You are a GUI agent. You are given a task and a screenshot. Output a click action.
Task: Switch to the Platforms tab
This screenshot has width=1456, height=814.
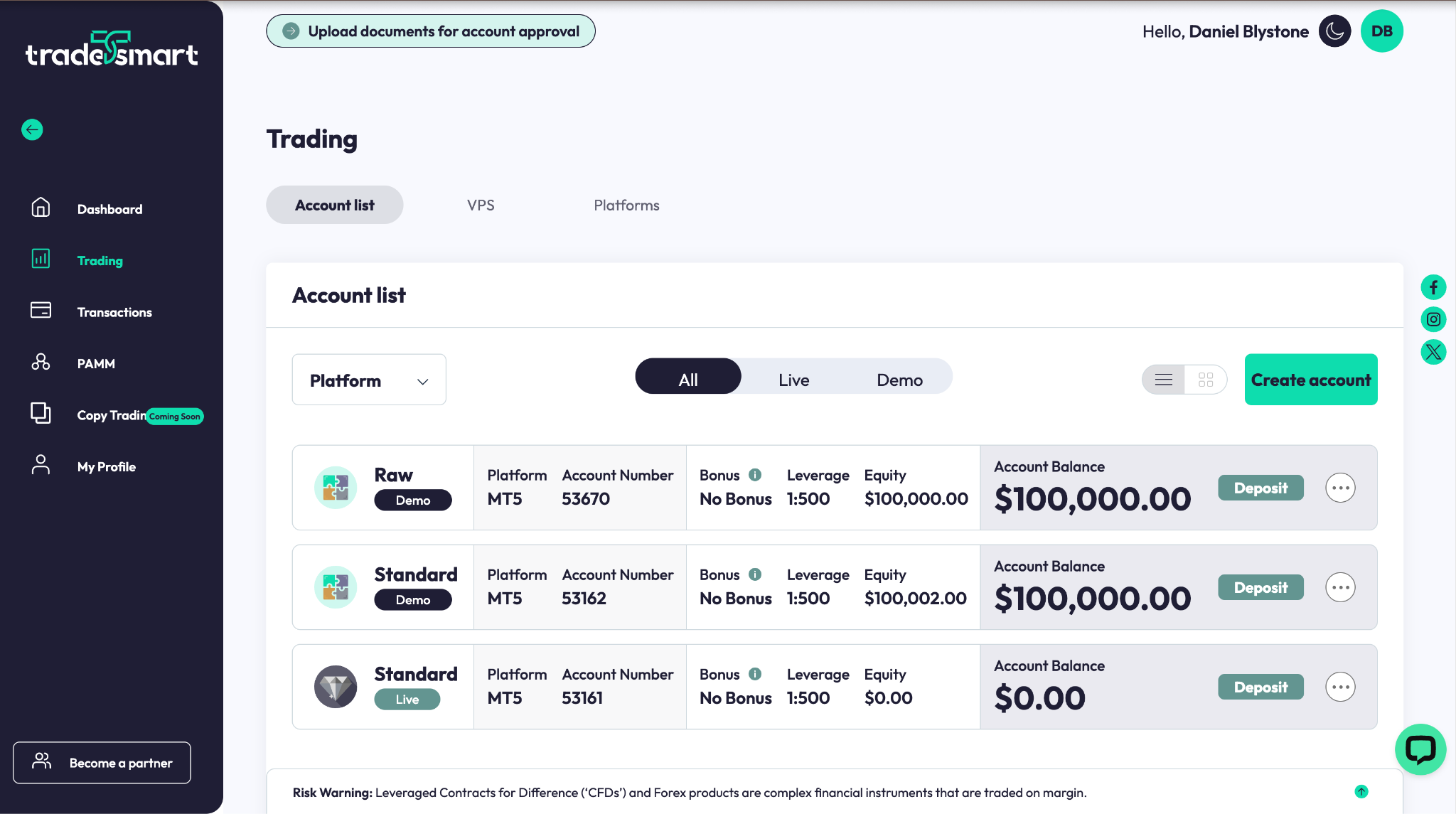pyautogui.click(x=626, y=205)
